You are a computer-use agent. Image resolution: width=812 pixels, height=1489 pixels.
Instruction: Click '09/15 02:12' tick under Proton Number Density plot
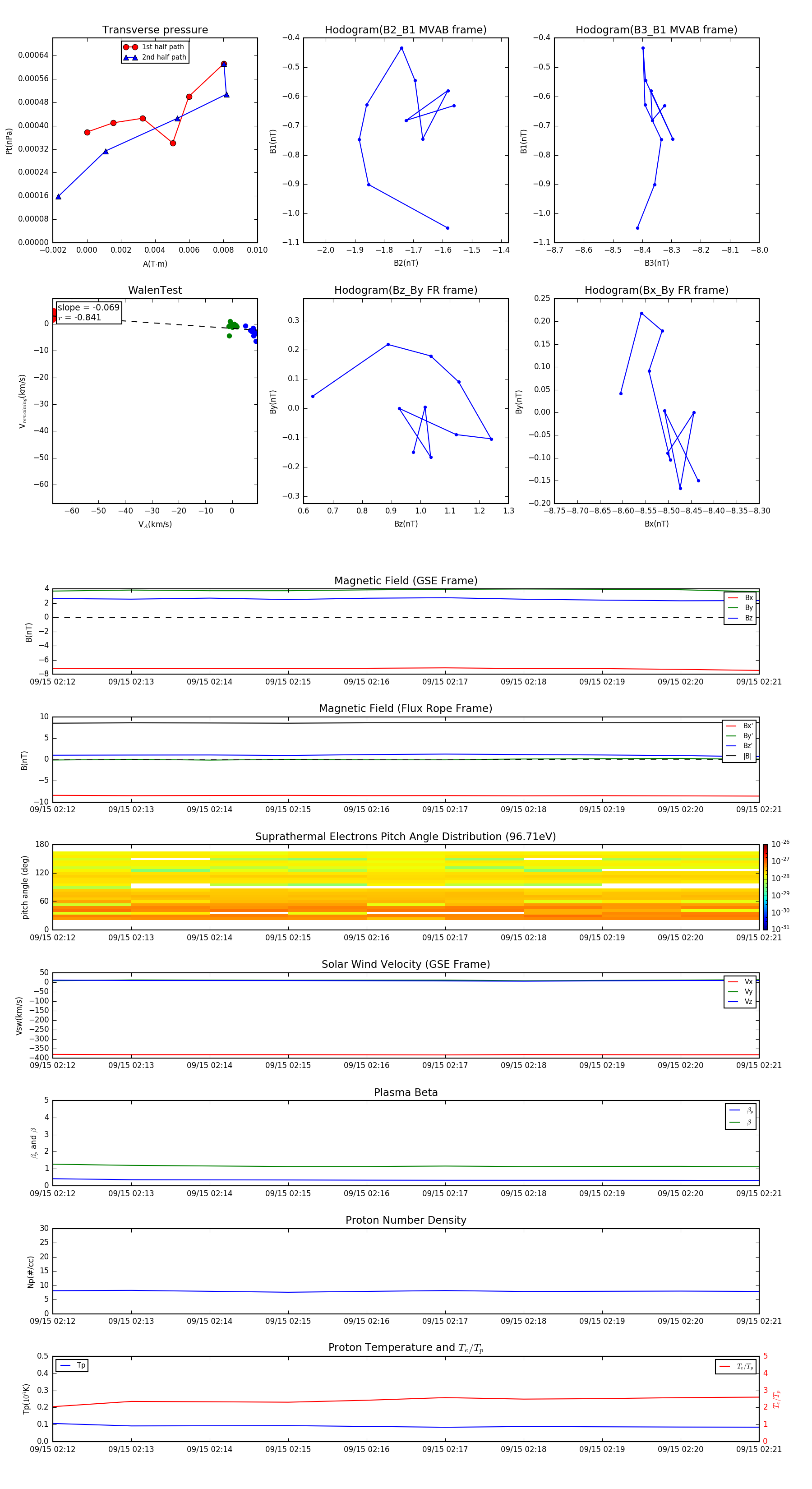coord(53,1321)
